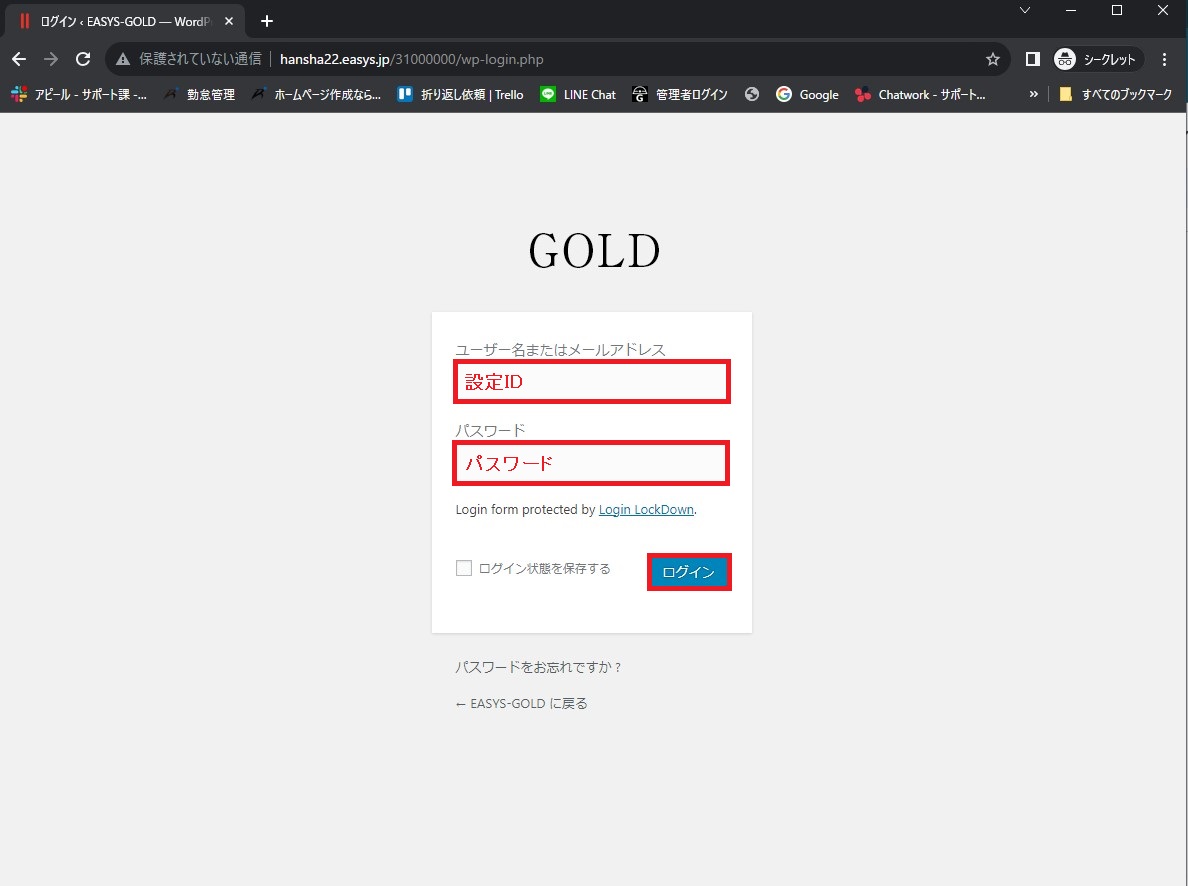1188x886 pixels.
Task: Open the LINE Chat bookmark
Action: point(578,94)
